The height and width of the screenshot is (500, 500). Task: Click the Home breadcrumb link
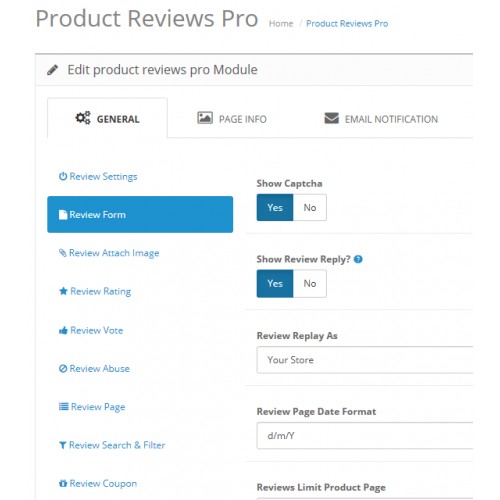click(281, 24)
